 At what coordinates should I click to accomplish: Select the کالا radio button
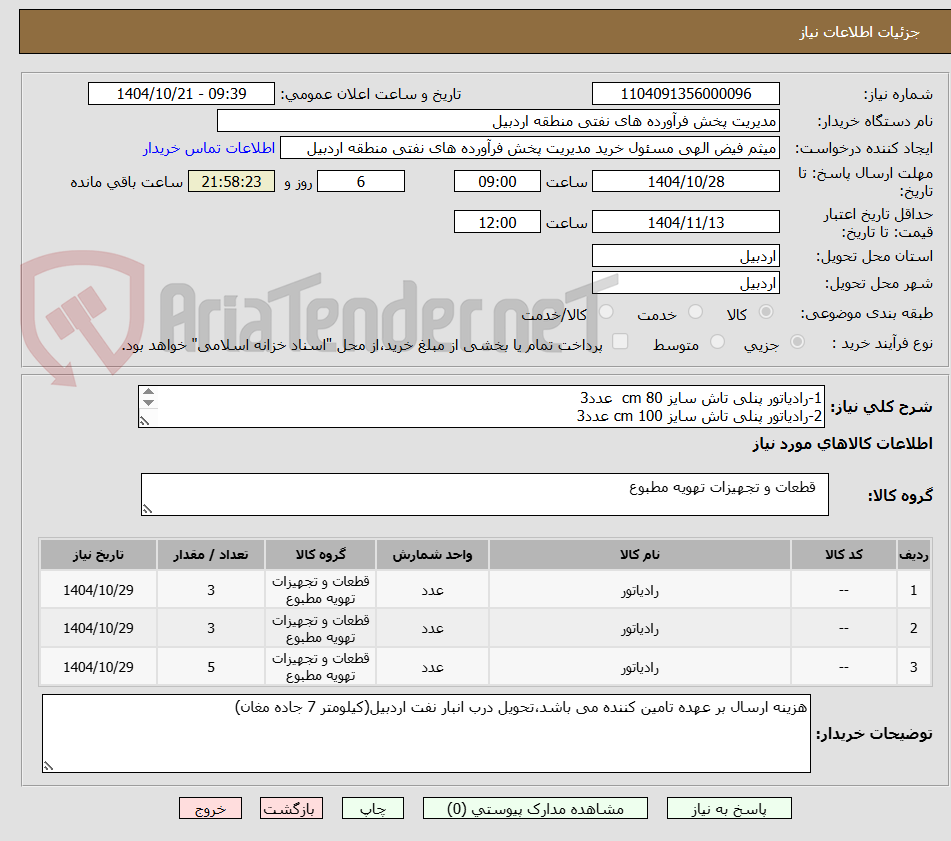click(x=766, y=312)
